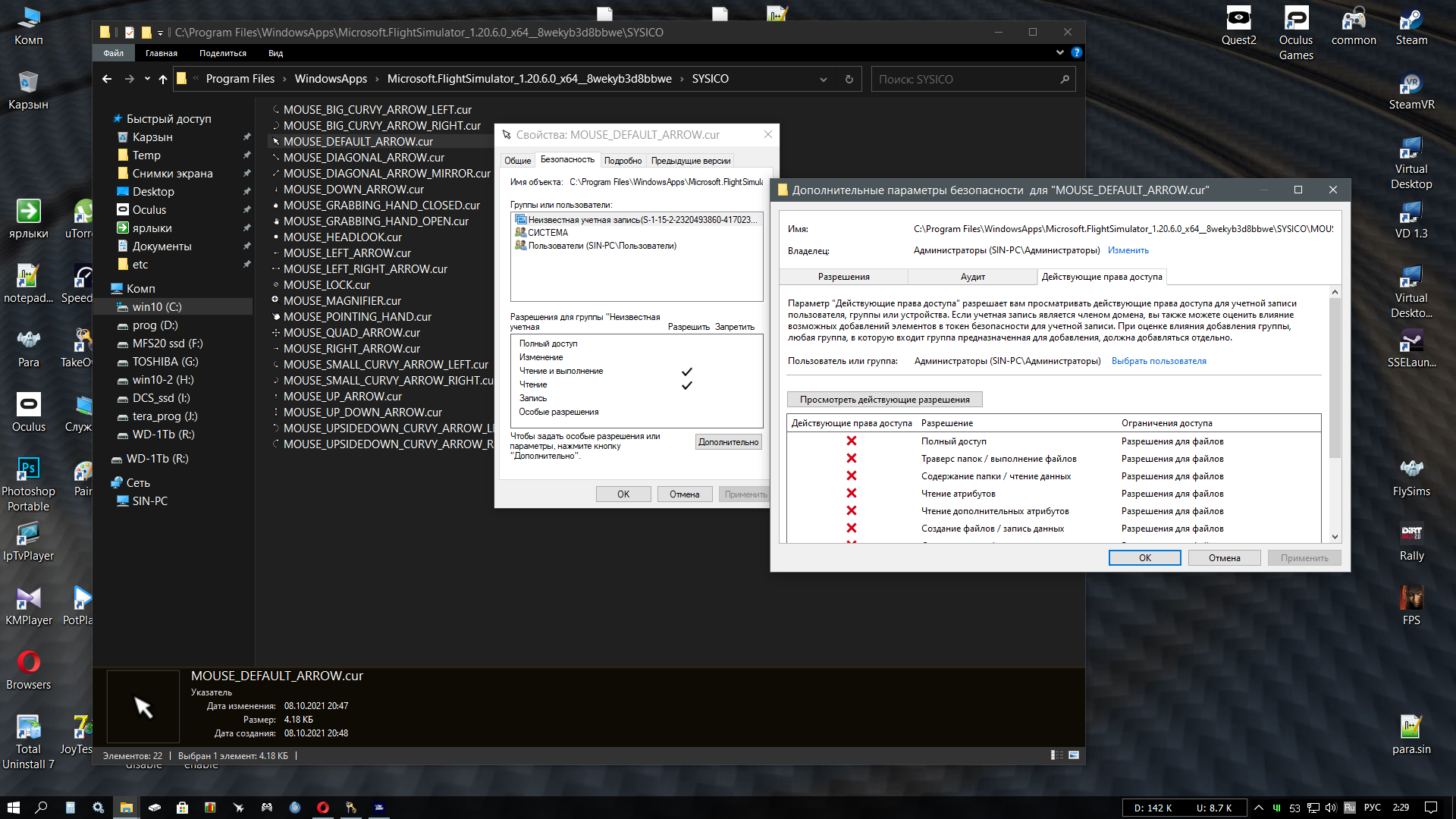Screen dimensions: 1456x819
Task: Show hidden system tray icons
Action: (x=1259, y=808)
